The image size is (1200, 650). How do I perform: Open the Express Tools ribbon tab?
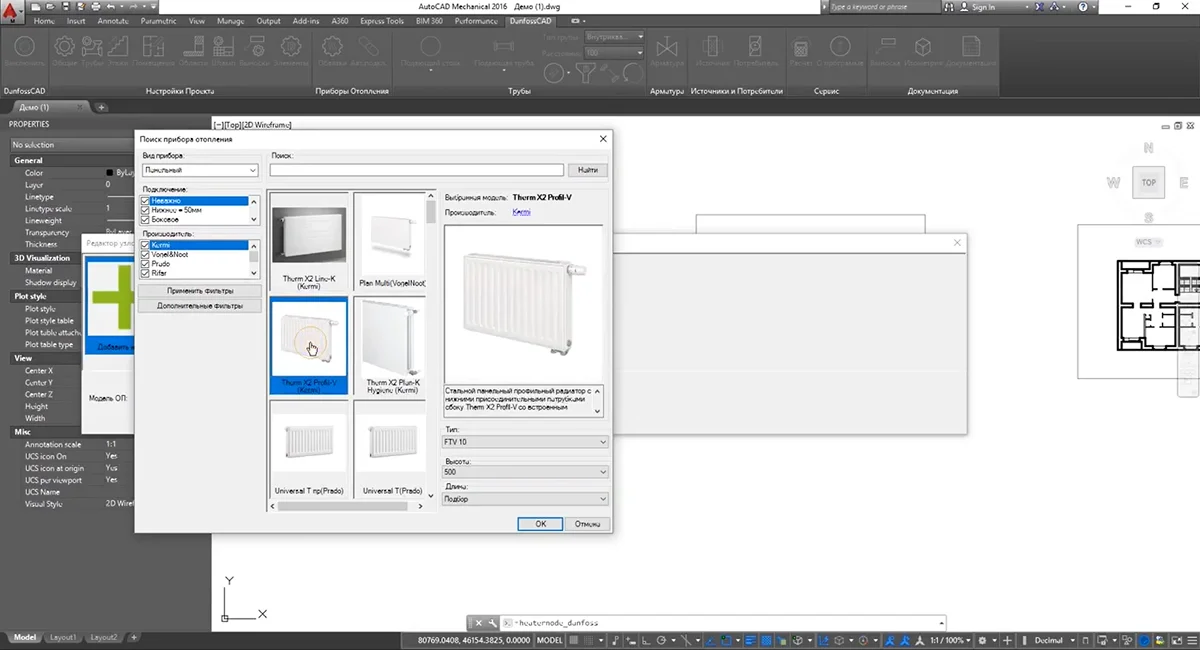pyautogui.click(x=384, y=21)
